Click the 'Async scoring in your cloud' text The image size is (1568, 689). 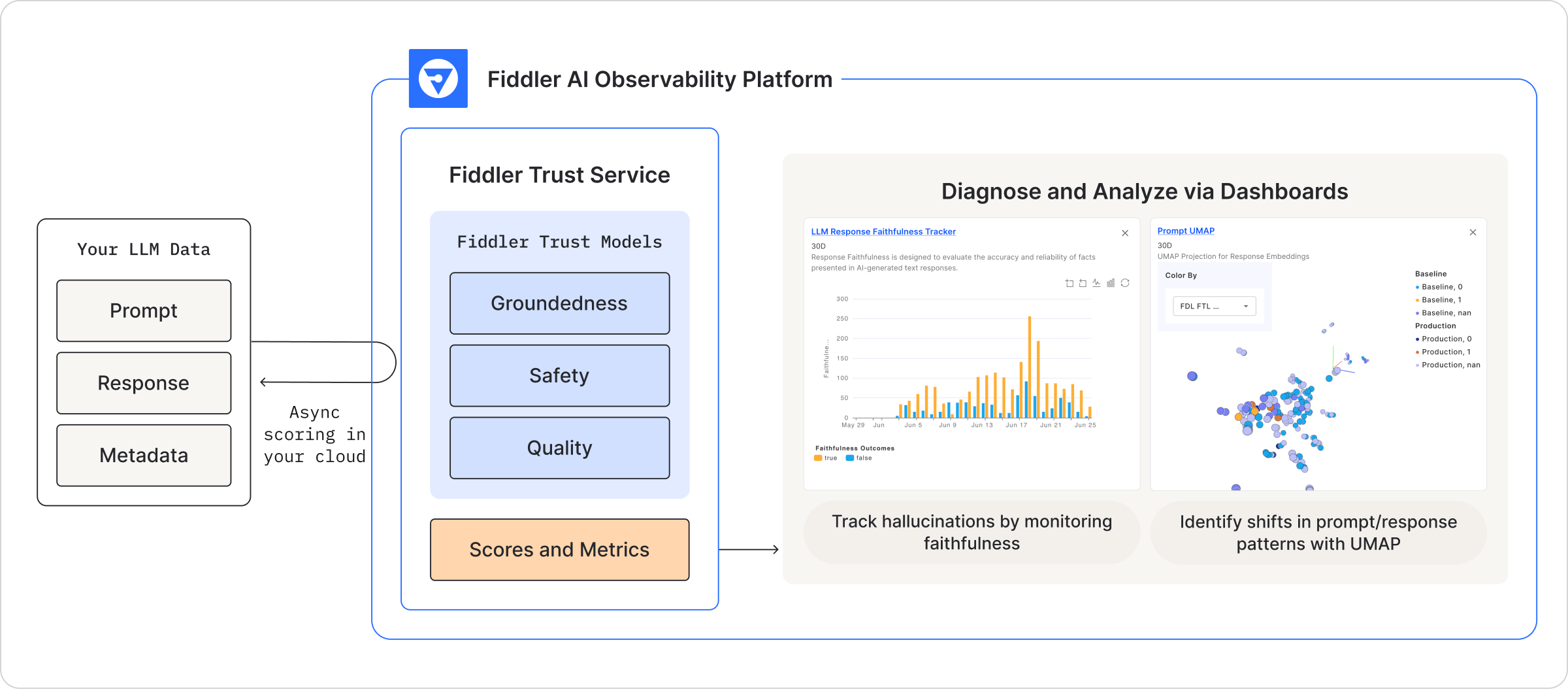click(x=314, y=435)
